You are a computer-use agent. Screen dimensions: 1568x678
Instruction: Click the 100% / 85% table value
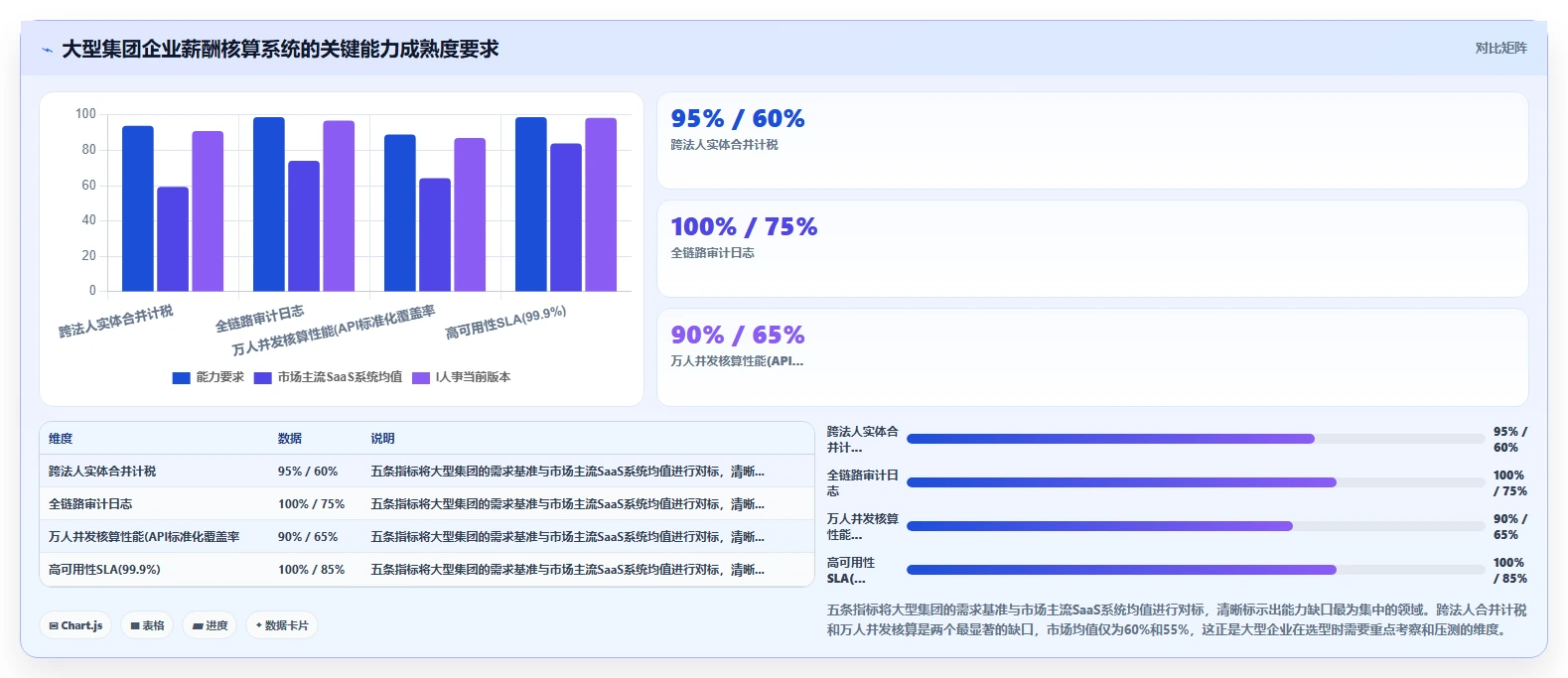[x=311, y=570]
